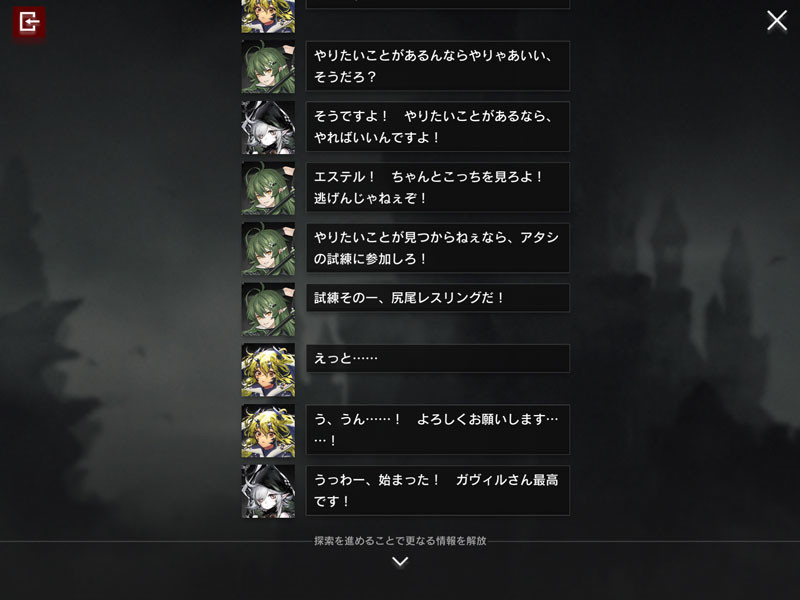800x600 pixels.
Task: Click the green-haired avatar beside やりたいことがあるんなら
Action: (268, 66)
